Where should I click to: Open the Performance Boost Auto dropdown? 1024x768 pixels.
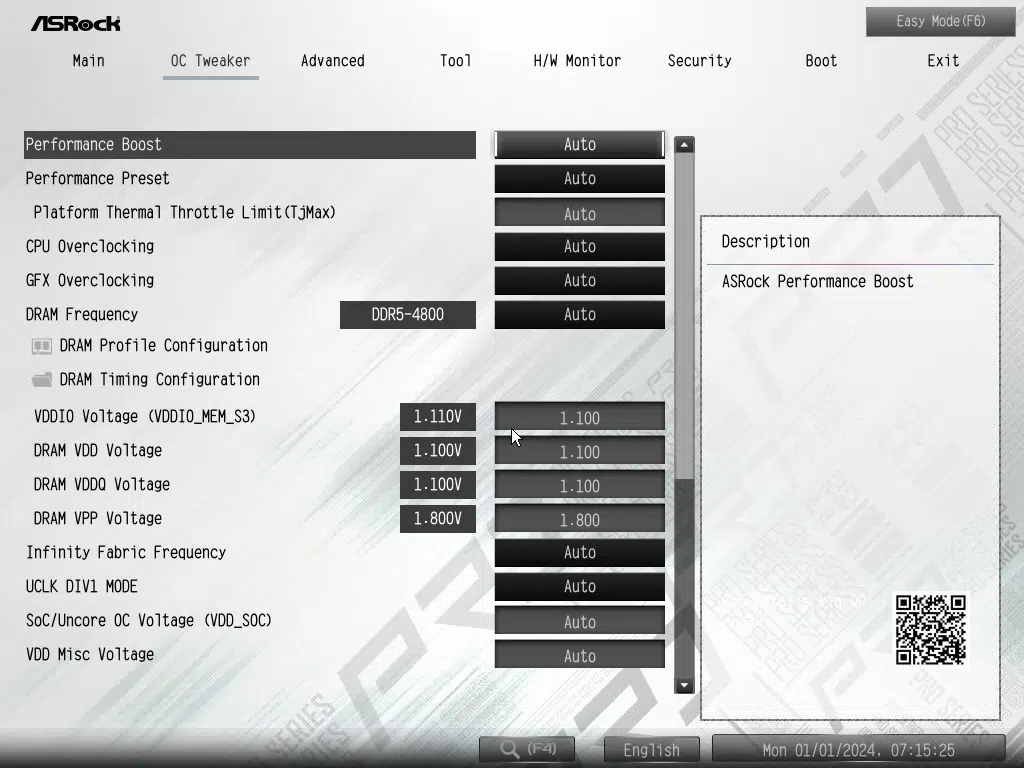579,144
